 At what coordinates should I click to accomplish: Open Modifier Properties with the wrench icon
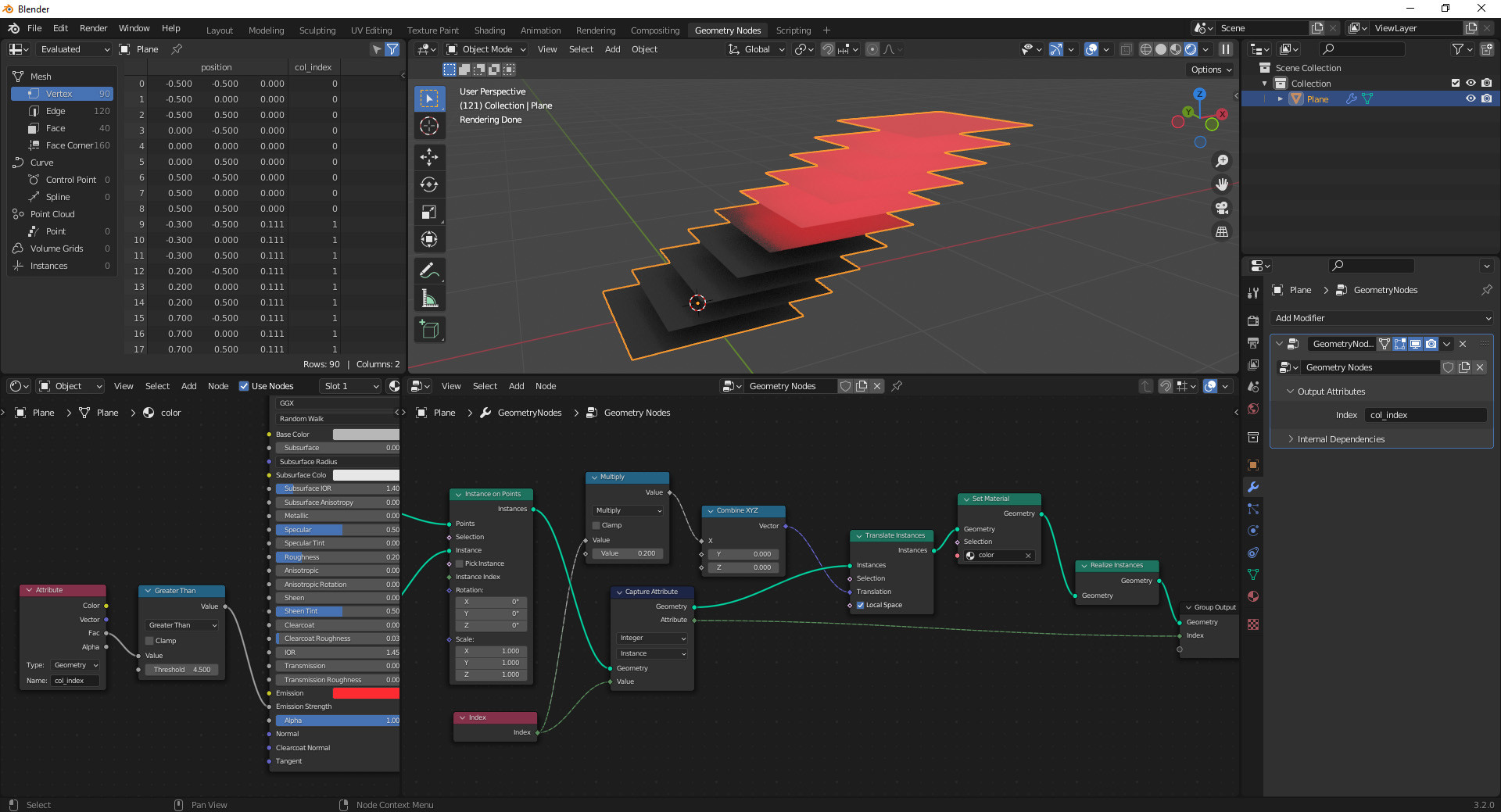(x=1253, y=485)
